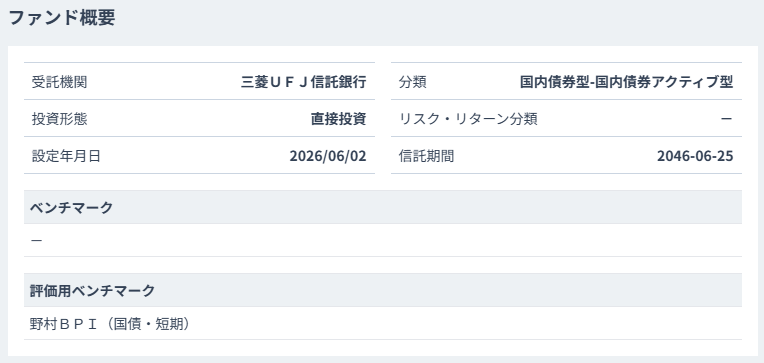Click 国内債券型-国内債券アクティブ型 category value
The width and height of the screenshot is (764, 363).
click(x=627, y=82)
